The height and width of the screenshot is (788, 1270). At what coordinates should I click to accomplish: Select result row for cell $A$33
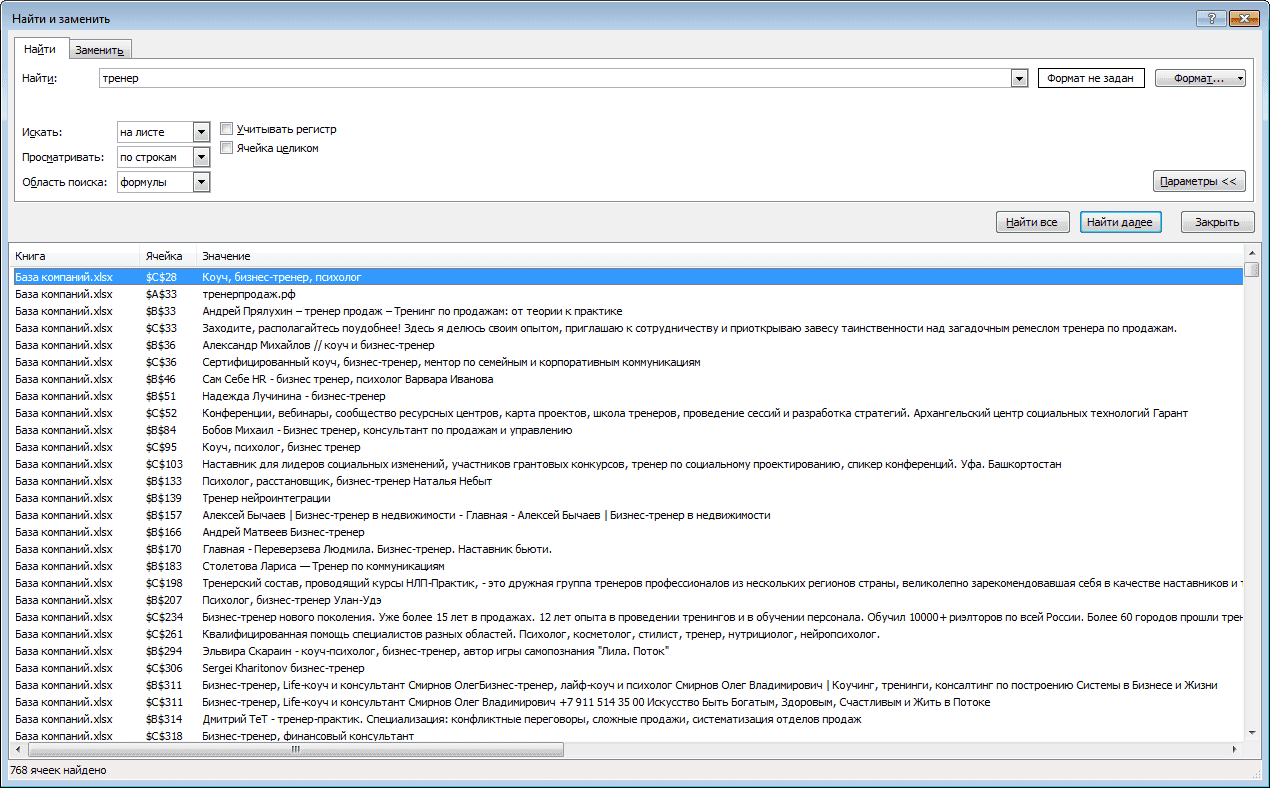pyautogui.click(x=627, y=294)
